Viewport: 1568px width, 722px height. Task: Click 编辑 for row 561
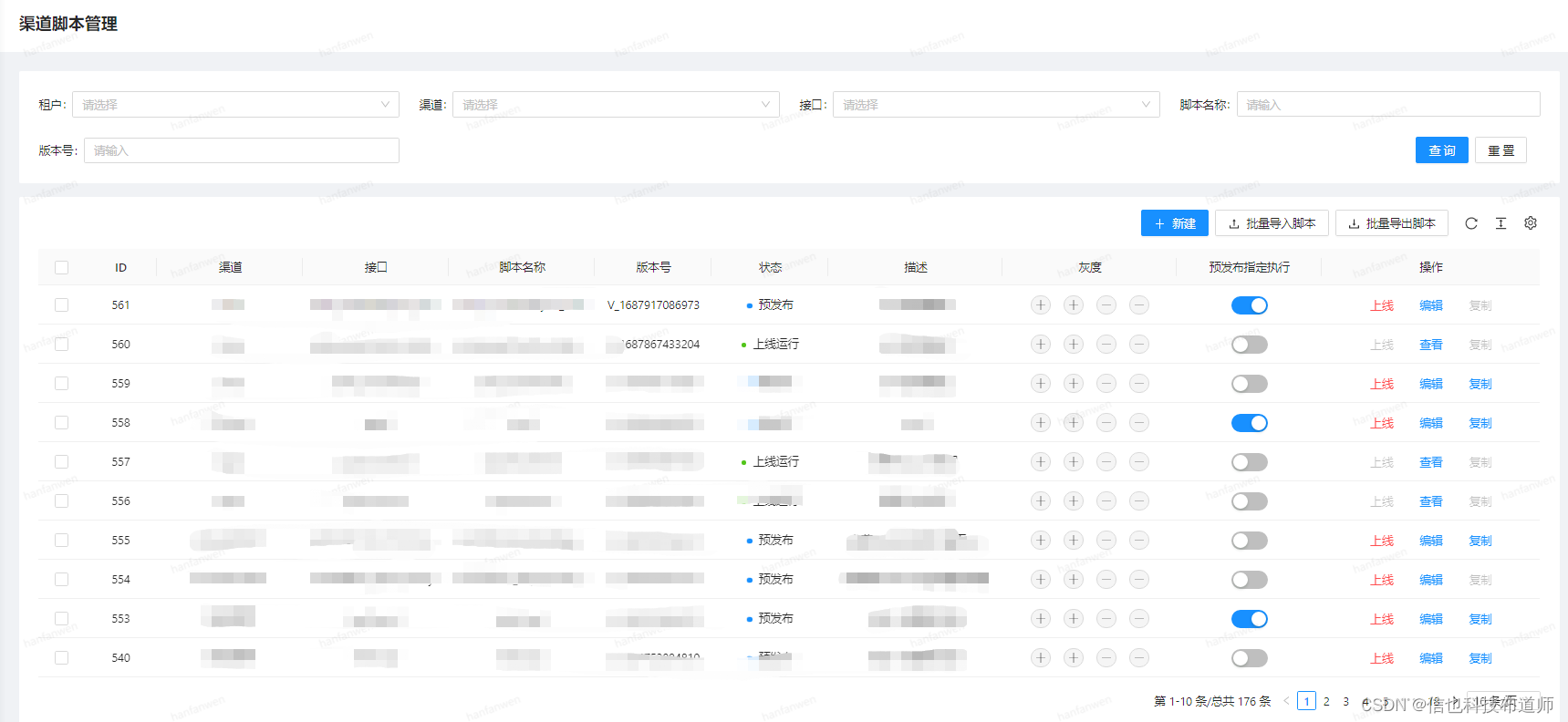1431,305
